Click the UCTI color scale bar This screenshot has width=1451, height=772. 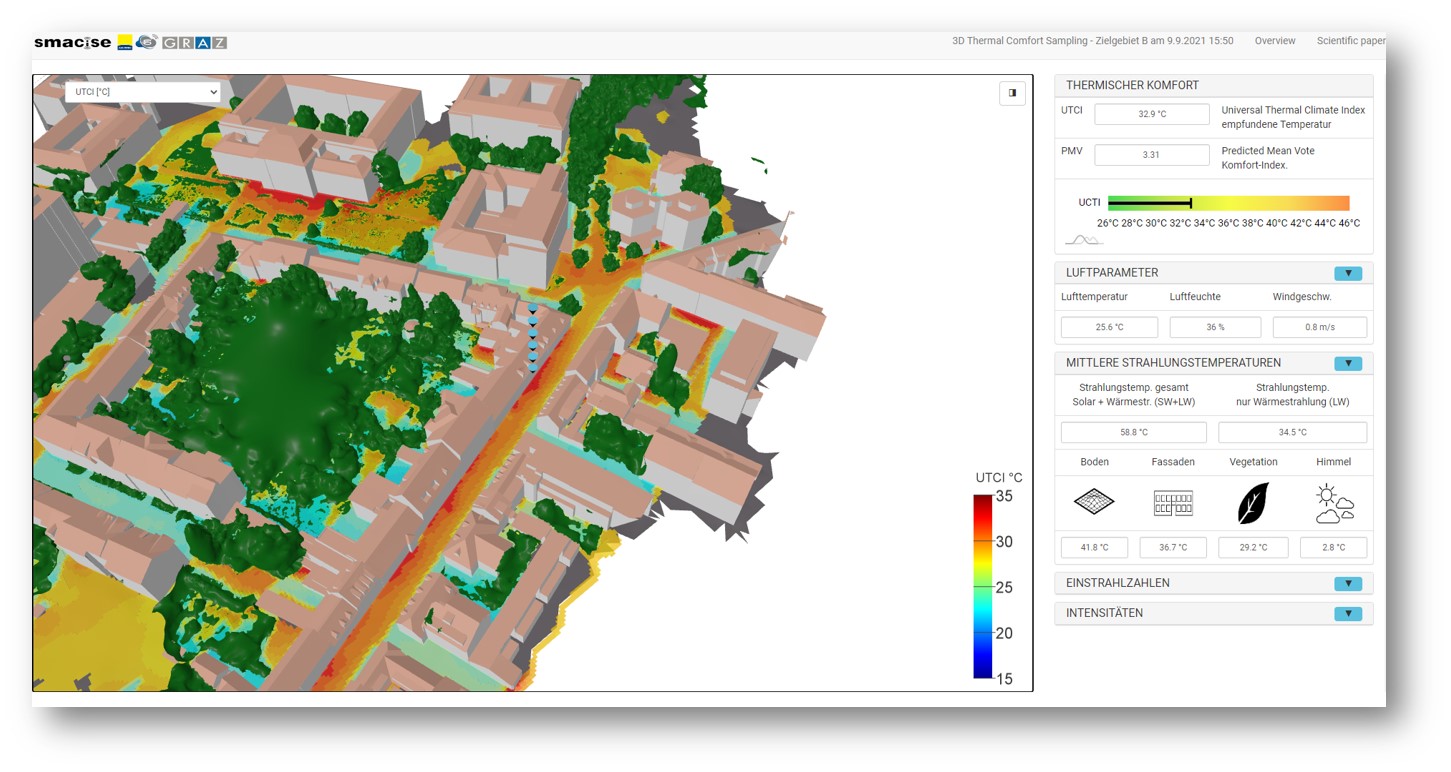coord(1229,203)
